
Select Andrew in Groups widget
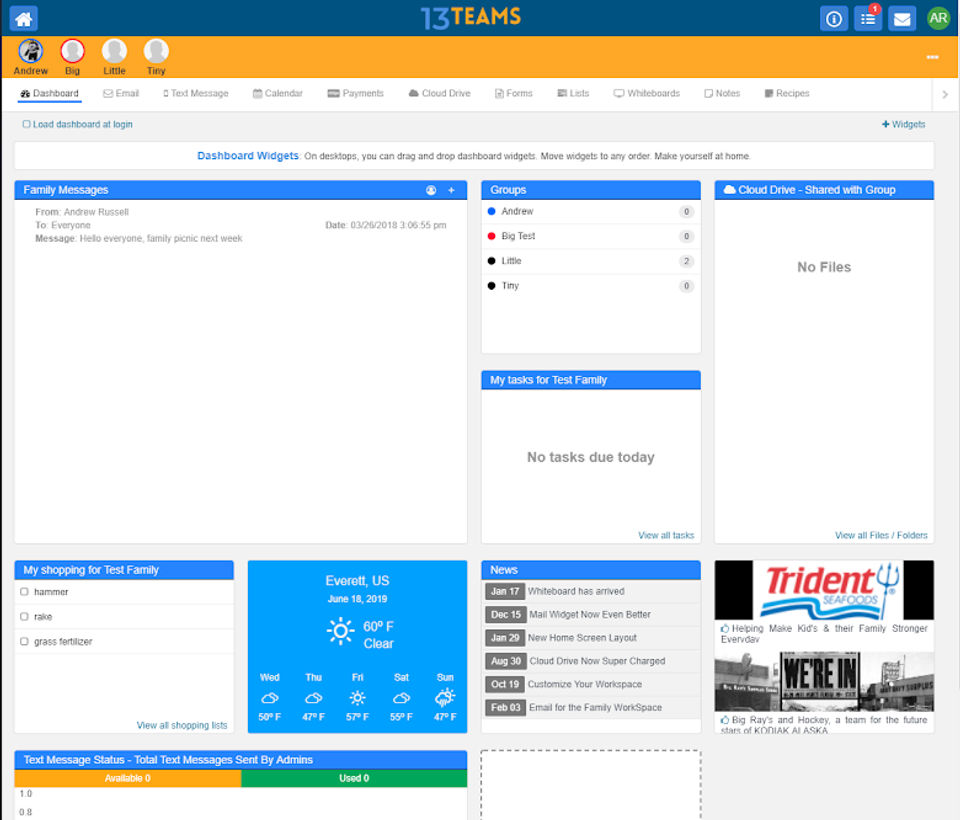(591, 212)
